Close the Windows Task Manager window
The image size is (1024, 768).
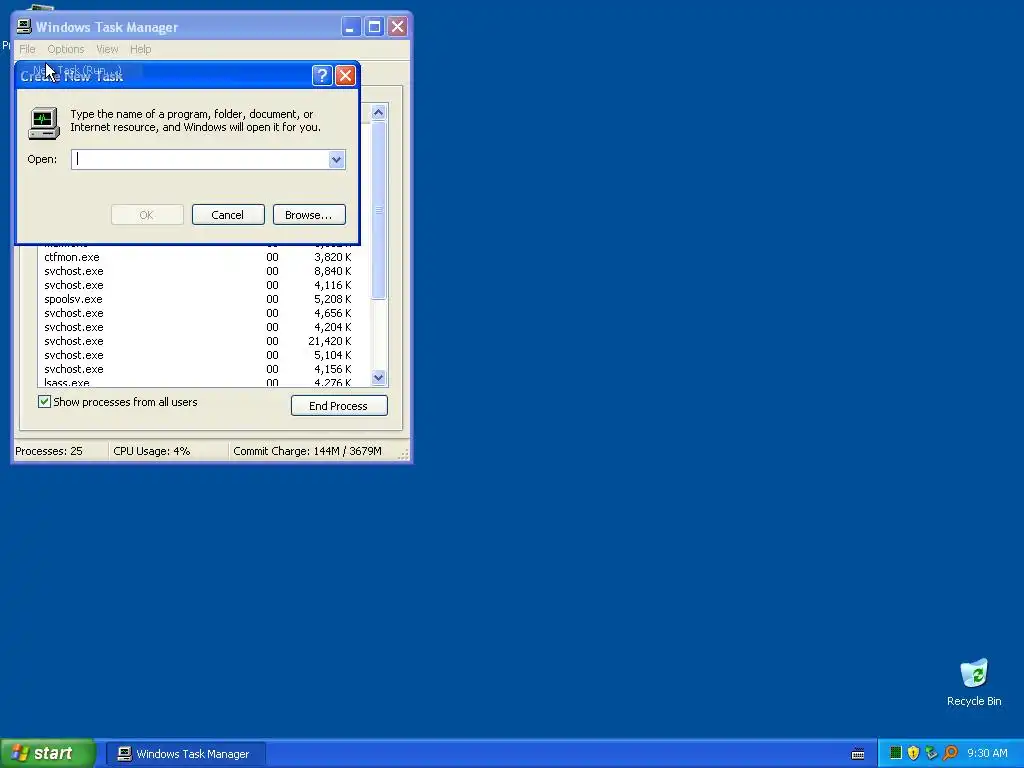(x=397, y=27)
